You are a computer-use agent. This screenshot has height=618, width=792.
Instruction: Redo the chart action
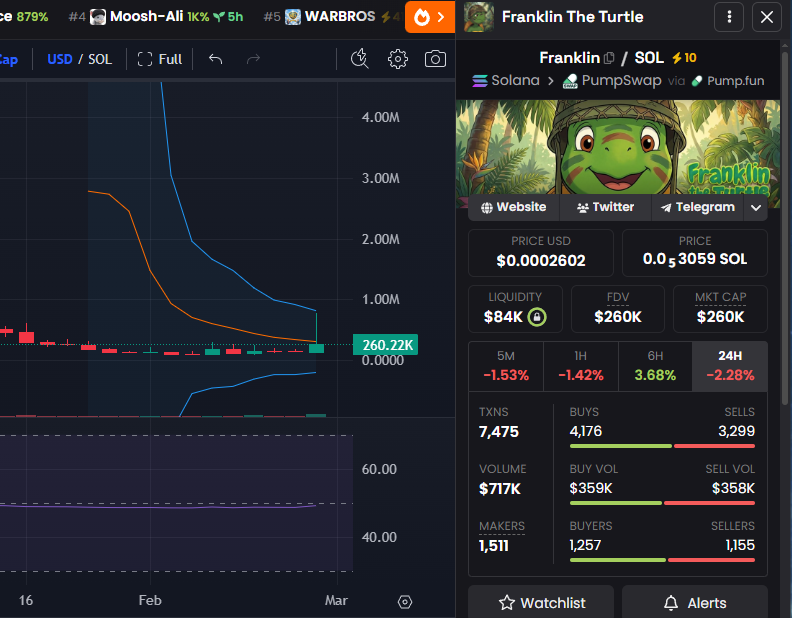click(x=253, y=59)
